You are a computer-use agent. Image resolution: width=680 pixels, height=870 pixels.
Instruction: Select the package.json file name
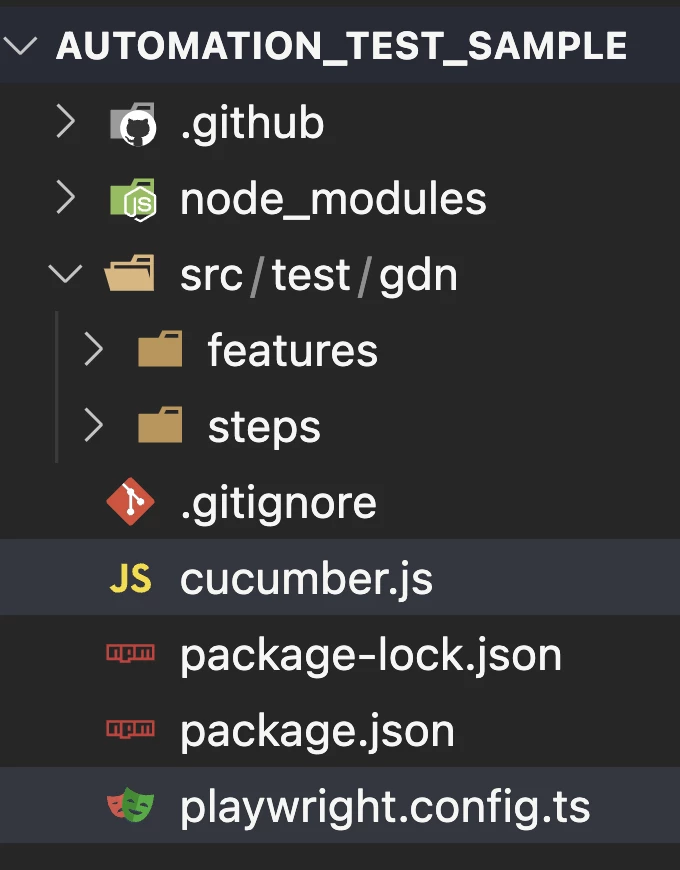click(x=317, y=732)
